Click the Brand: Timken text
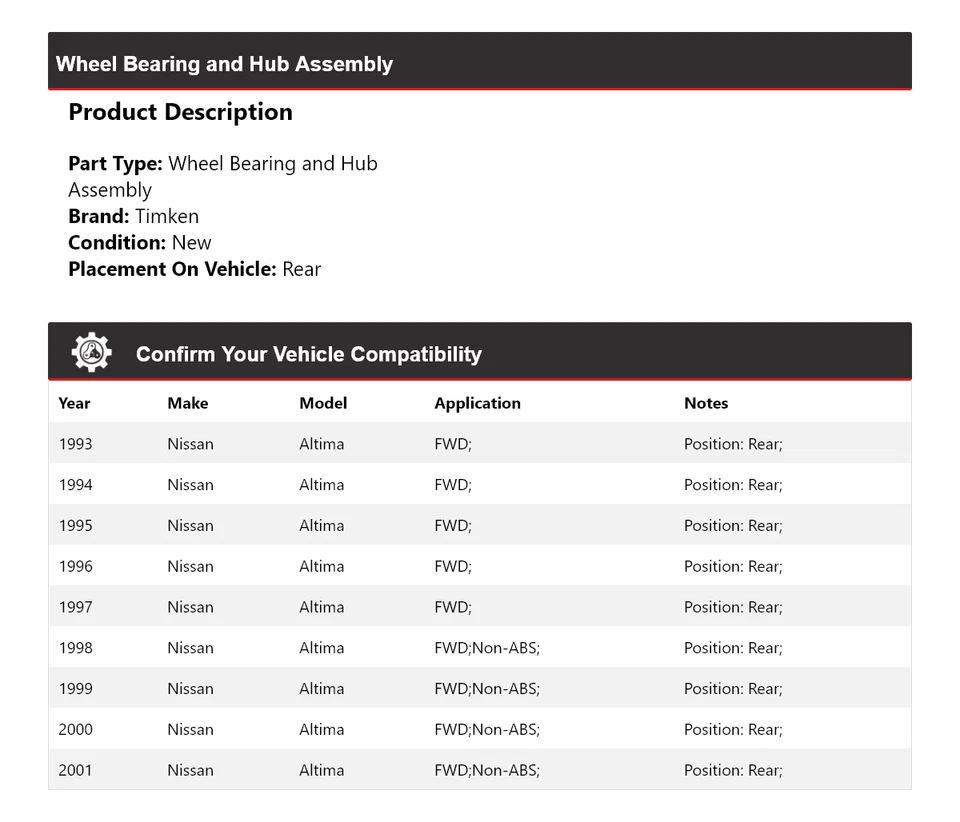The image size is (960, 822). 133,216
